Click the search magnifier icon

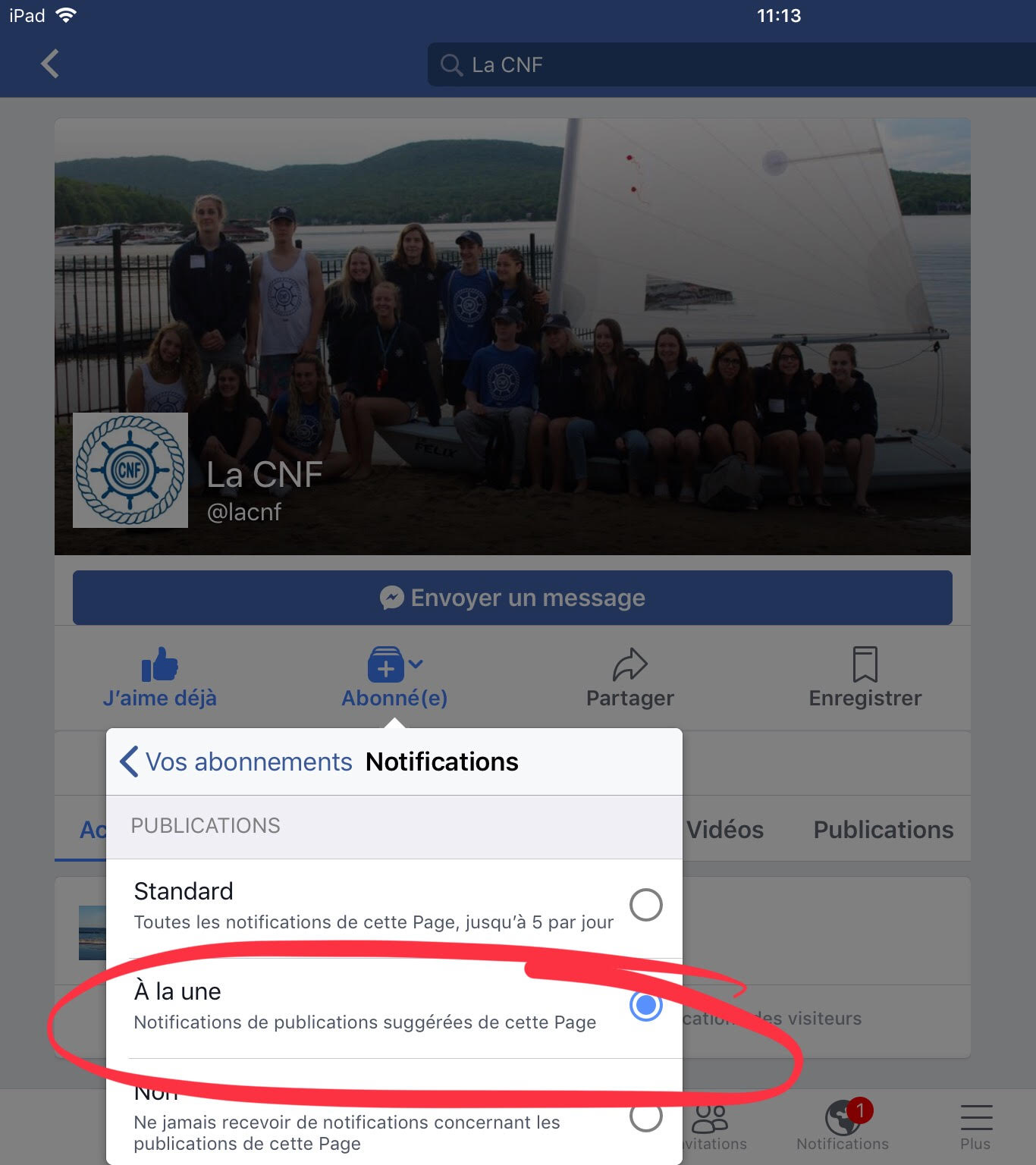click(451, 65)
